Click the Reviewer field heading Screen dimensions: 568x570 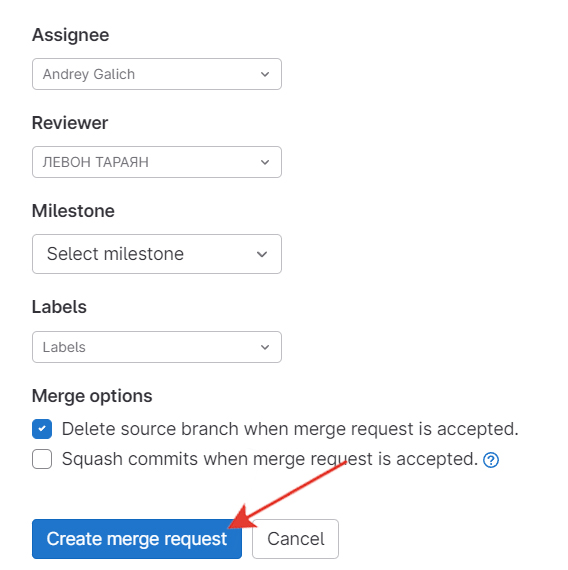(x=70, y=123)
